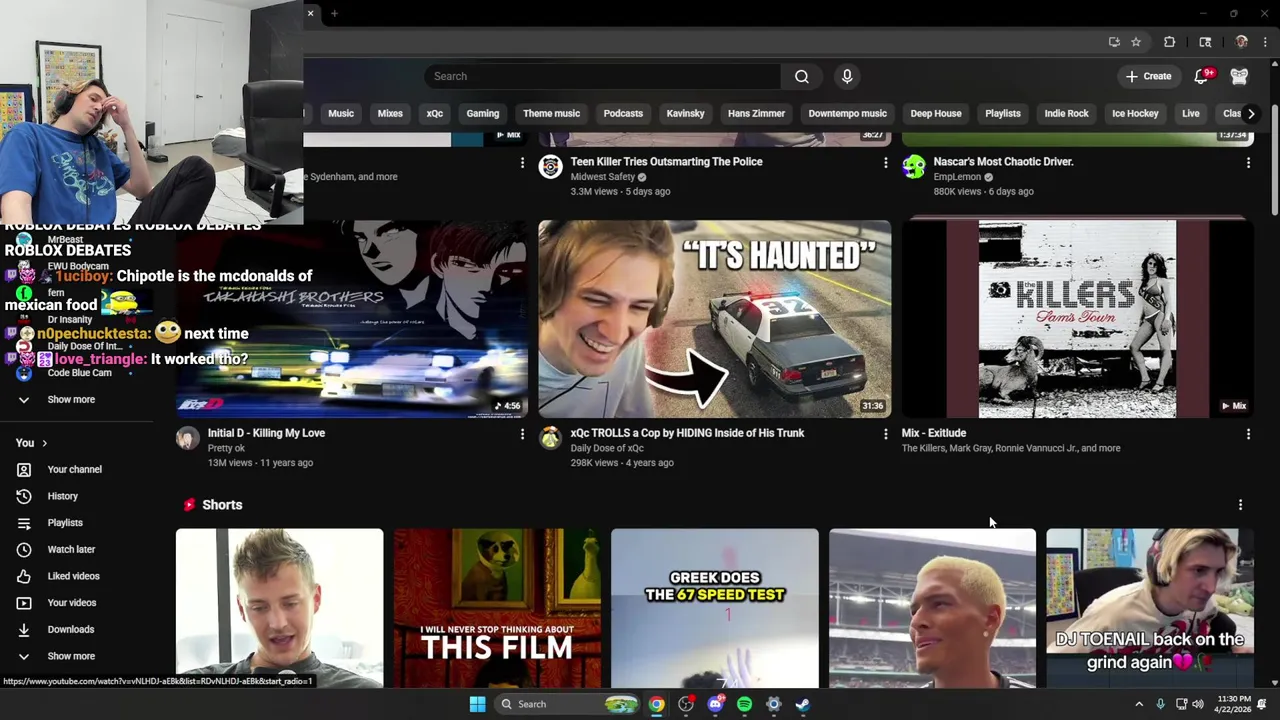
Task: Open Steam from the taskbar
Action: coord(802,704)
